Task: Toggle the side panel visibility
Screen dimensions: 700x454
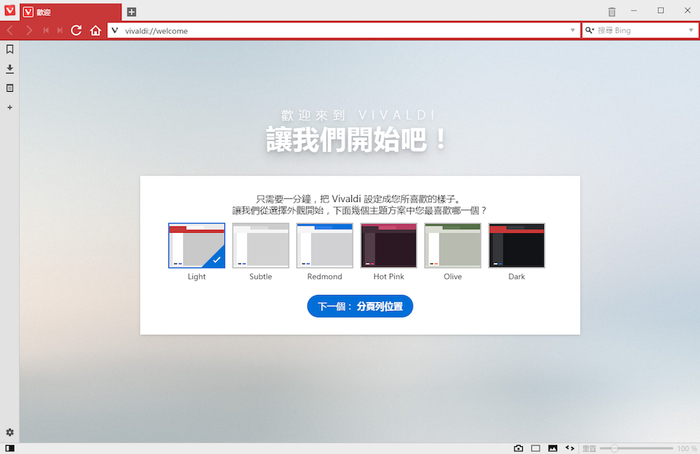Action: pos(10,448)
